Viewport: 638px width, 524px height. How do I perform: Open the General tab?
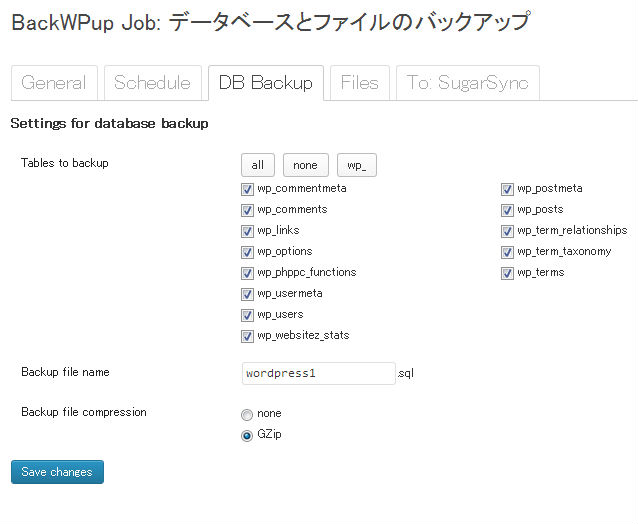pos(54,83)
